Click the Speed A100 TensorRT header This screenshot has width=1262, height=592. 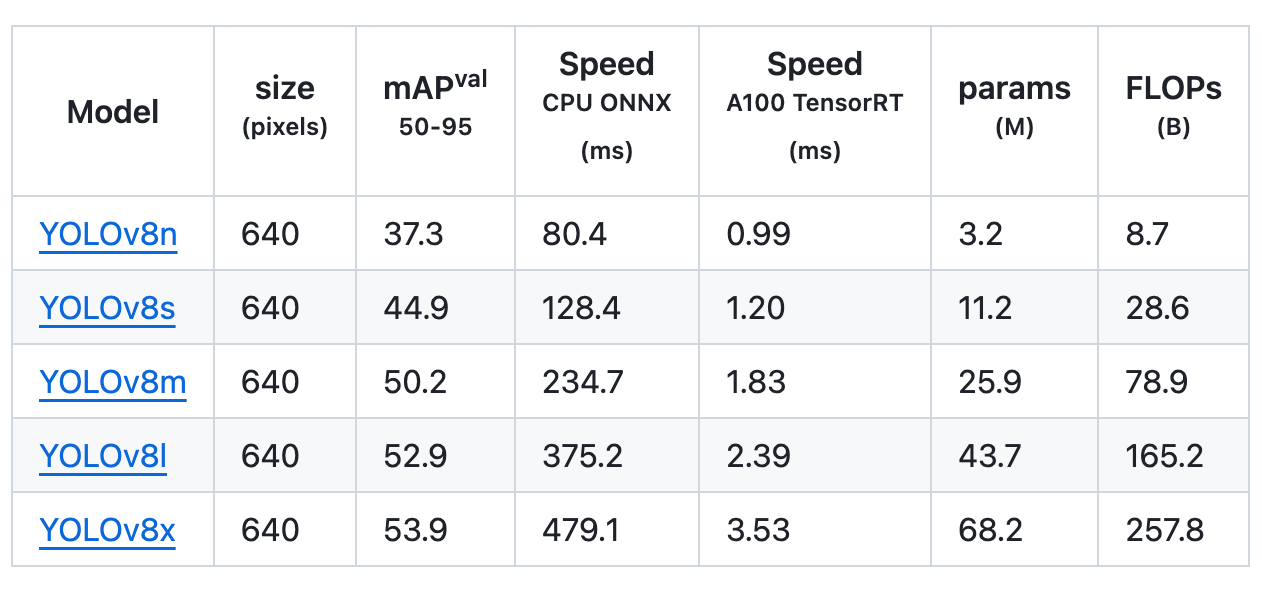(x=814, y=105)
